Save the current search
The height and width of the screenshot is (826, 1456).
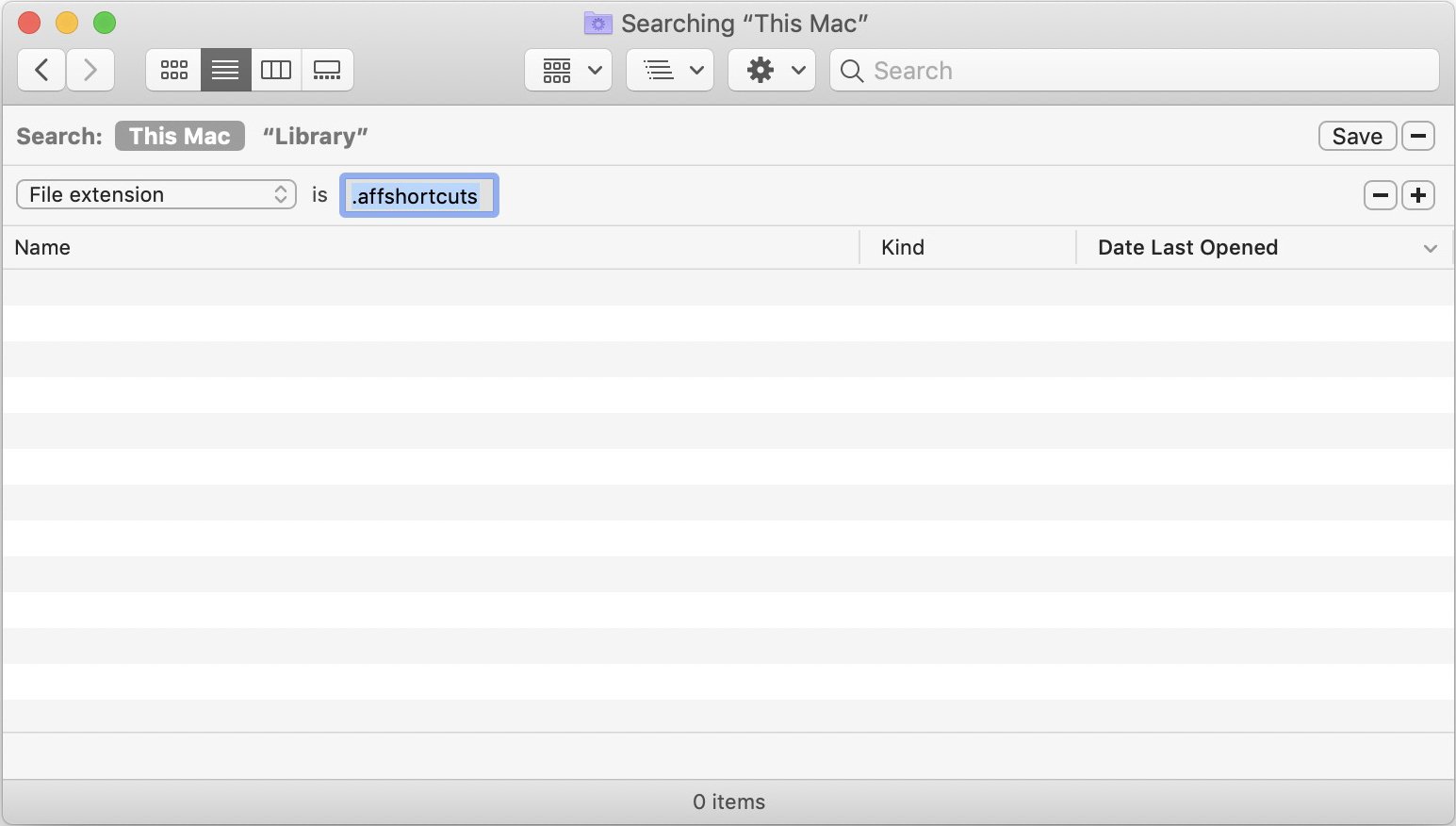click(1357, 135)
